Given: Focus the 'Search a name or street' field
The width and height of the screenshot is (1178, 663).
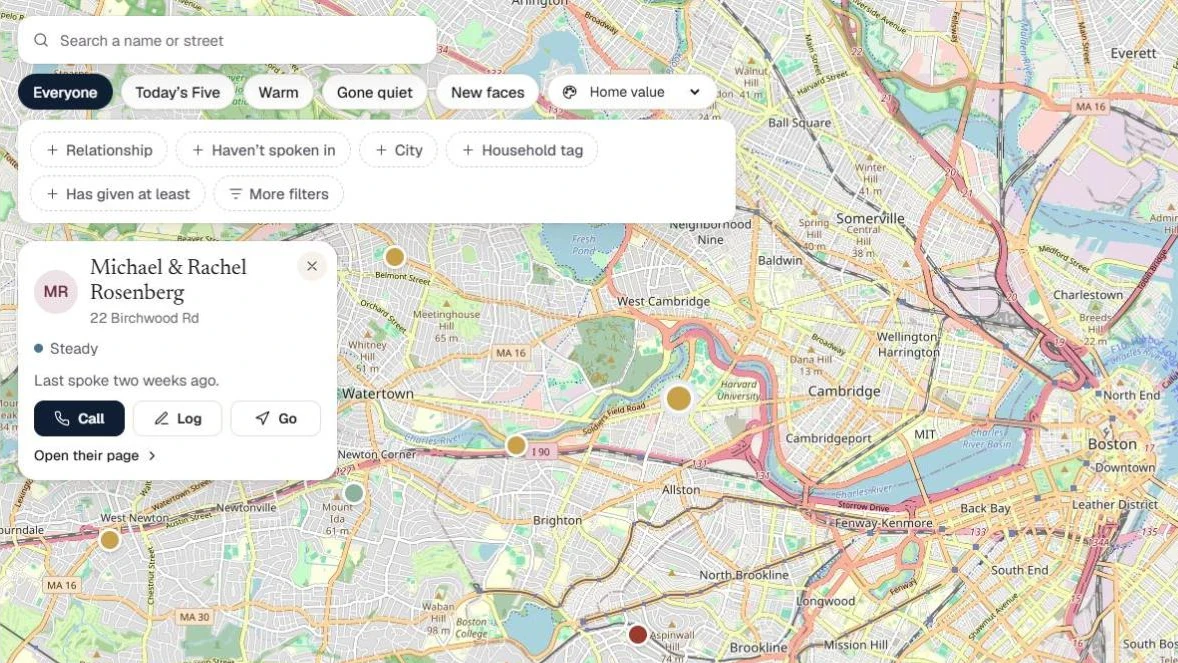Looking at the screenshot, I should (x=227, y=41).
